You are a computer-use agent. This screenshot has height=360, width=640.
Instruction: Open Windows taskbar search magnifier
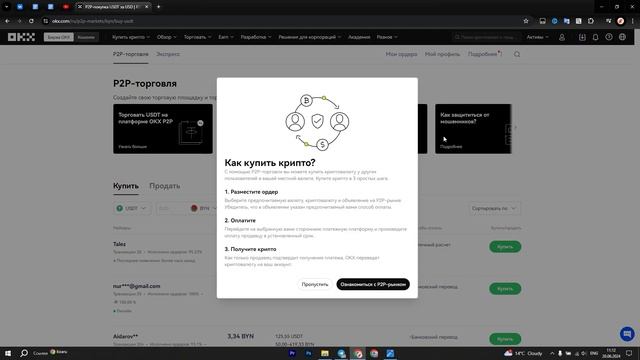pos(24,353)
